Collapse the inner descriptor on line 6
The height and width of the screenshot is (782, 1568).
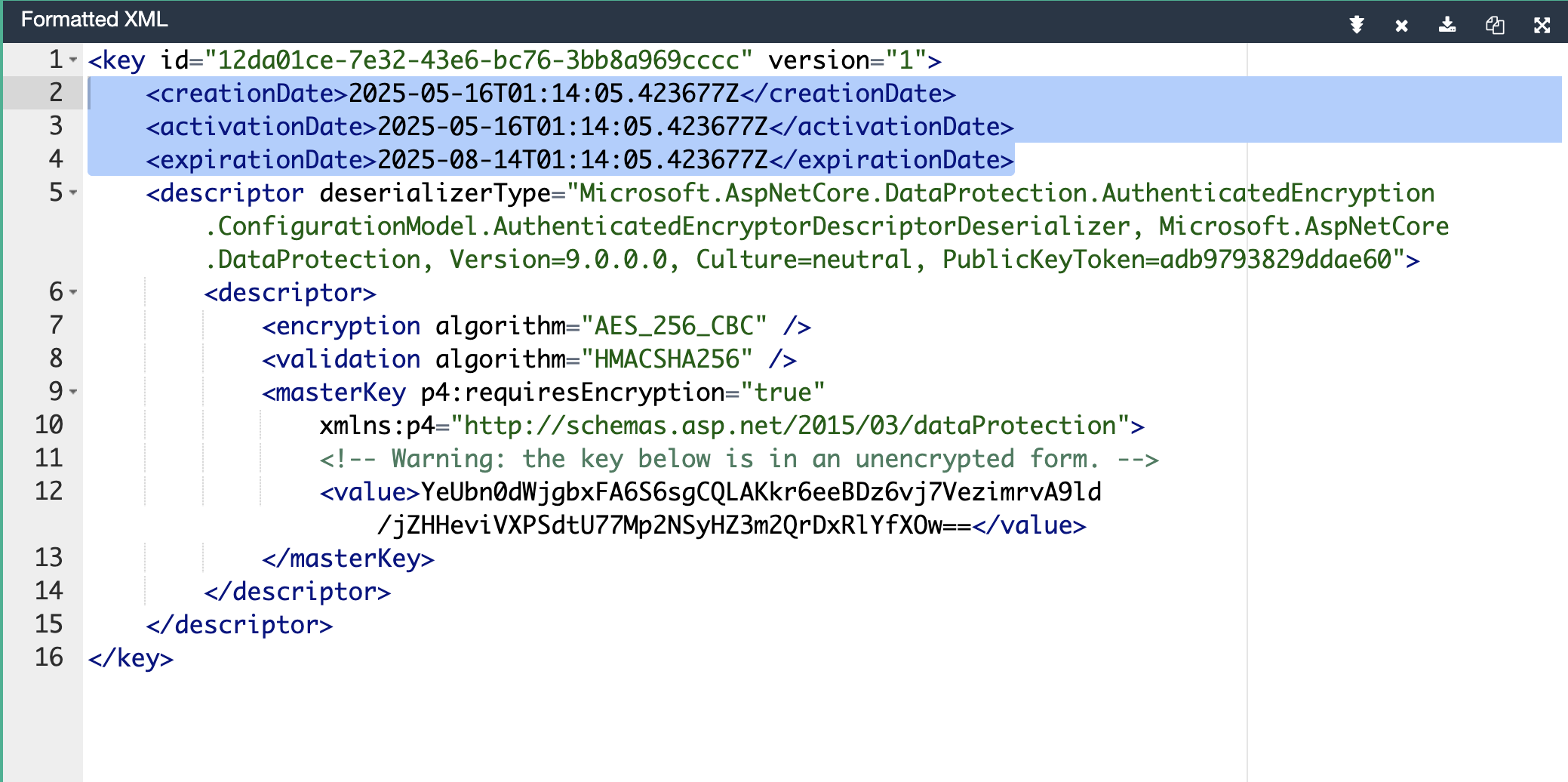click(x=73, y=292)
